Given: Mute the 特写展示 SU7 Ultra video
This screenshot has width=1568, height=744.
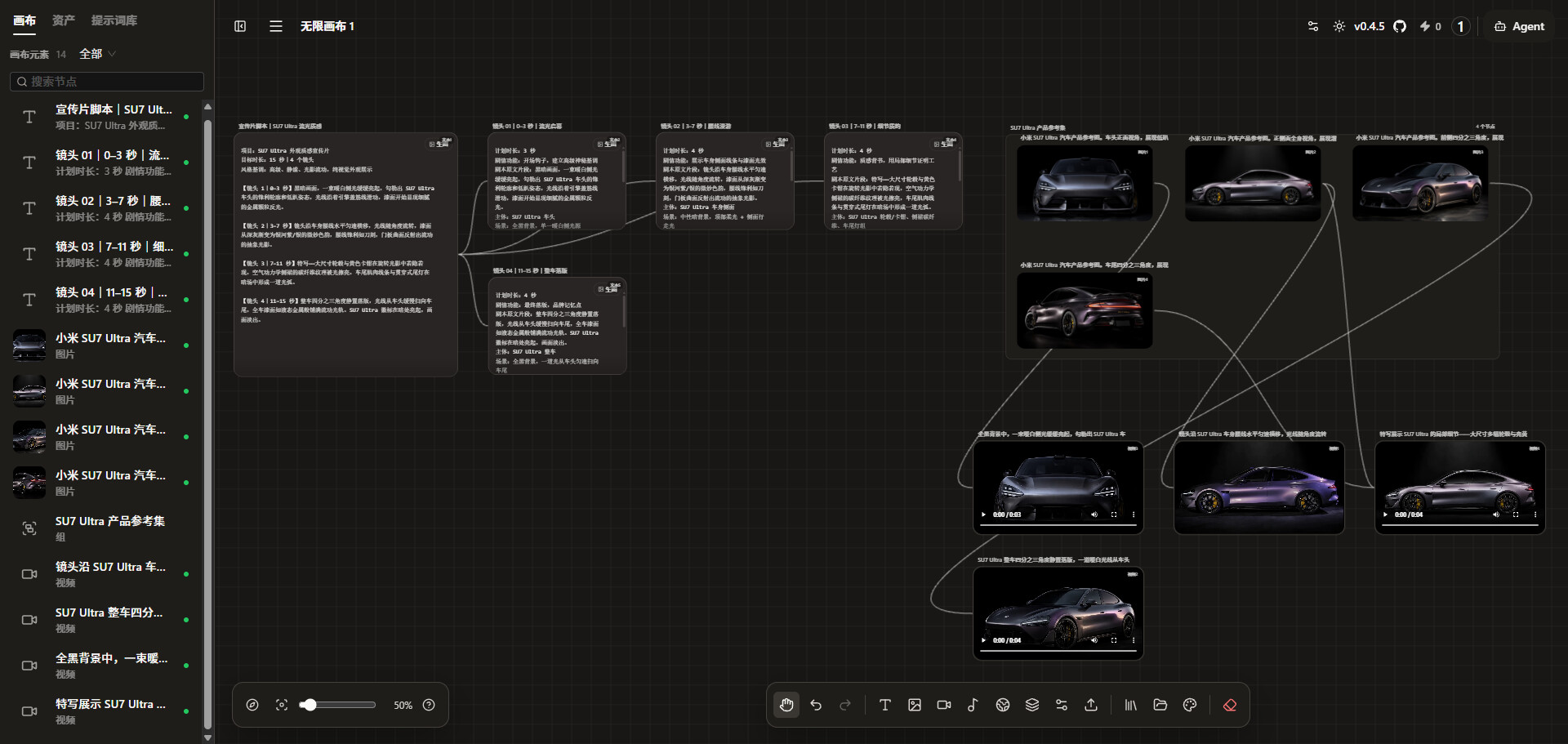Looking at the screenshot, I should [1496, 515].
